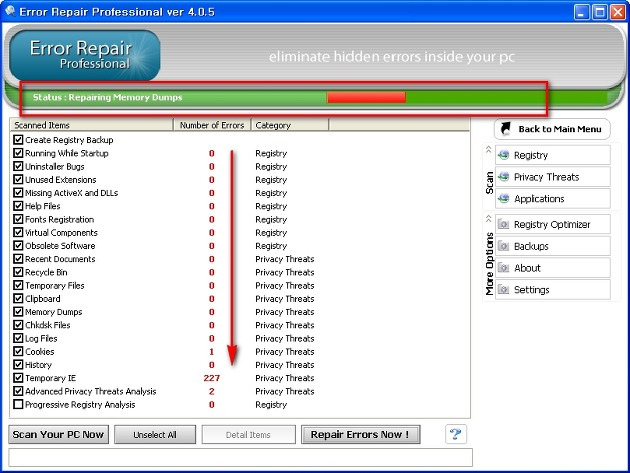Select Advanced Privacy Threats count 2
The height and width of the screenshot is (473, 630).
coord(212,391)
